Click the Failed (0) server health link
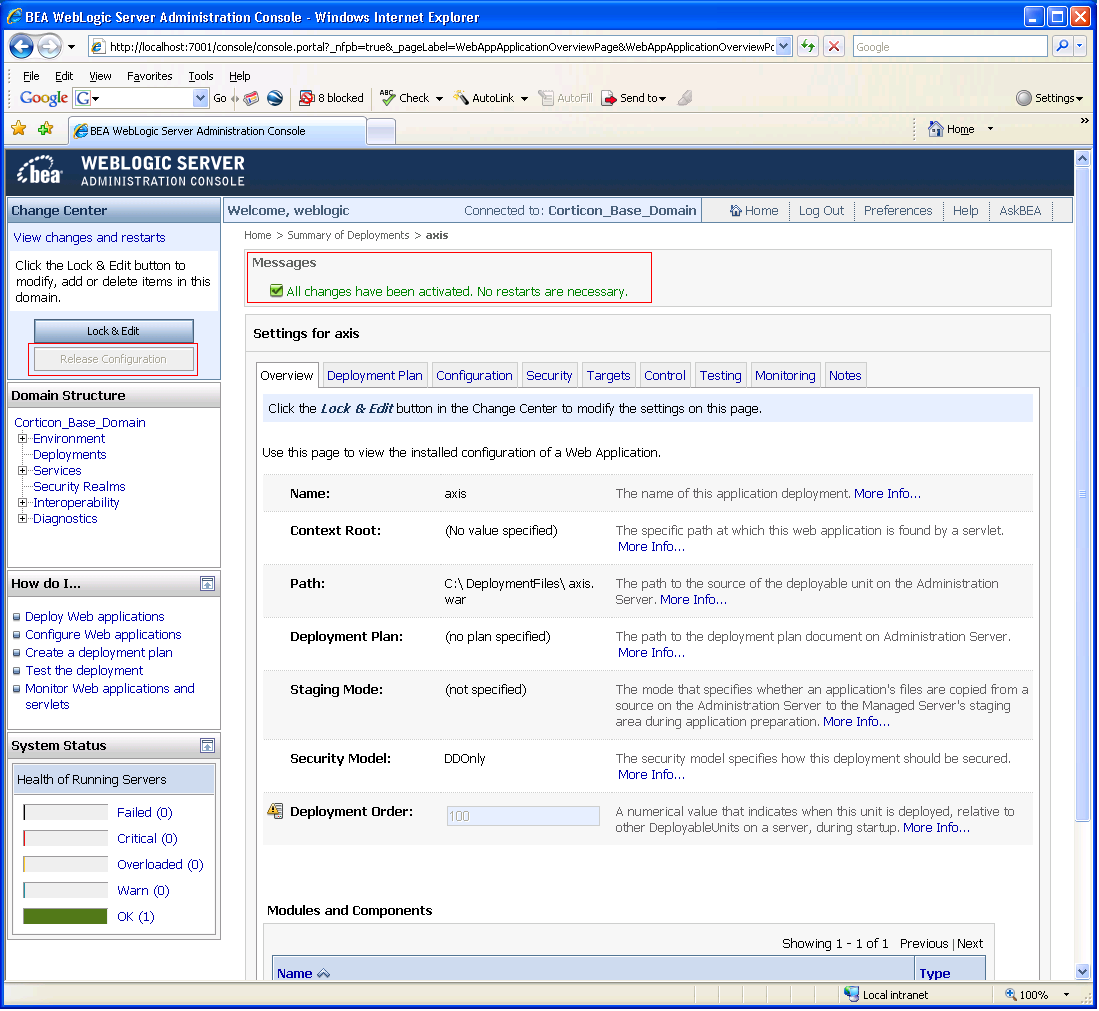This screenshot has height=1011, width=1099. 144,813
